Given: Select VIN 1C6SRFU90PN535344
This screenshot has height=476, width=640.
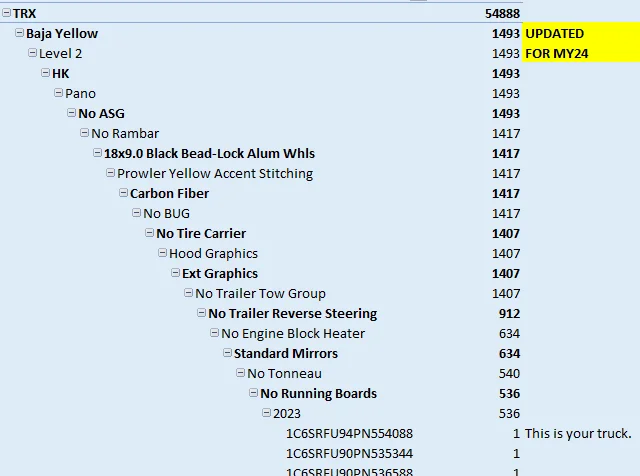Looking at the screenshot, I should tap(349, 454).
